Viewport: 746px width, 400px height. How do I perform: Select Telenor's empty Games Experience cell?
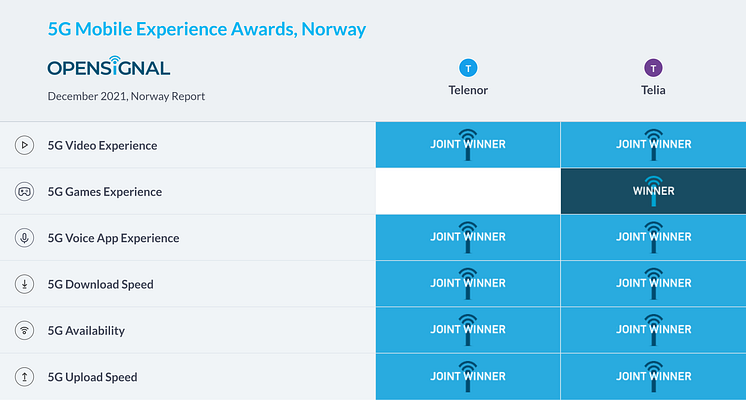(x=468, y=191)
